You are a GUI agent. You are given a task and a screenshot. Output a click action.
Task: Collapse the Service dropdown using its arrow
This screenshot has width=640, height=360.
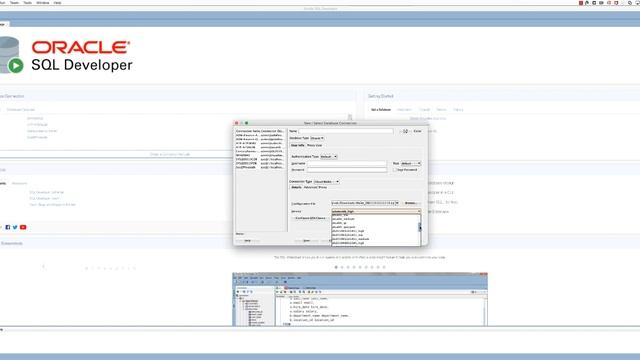[x=419, y=211]
